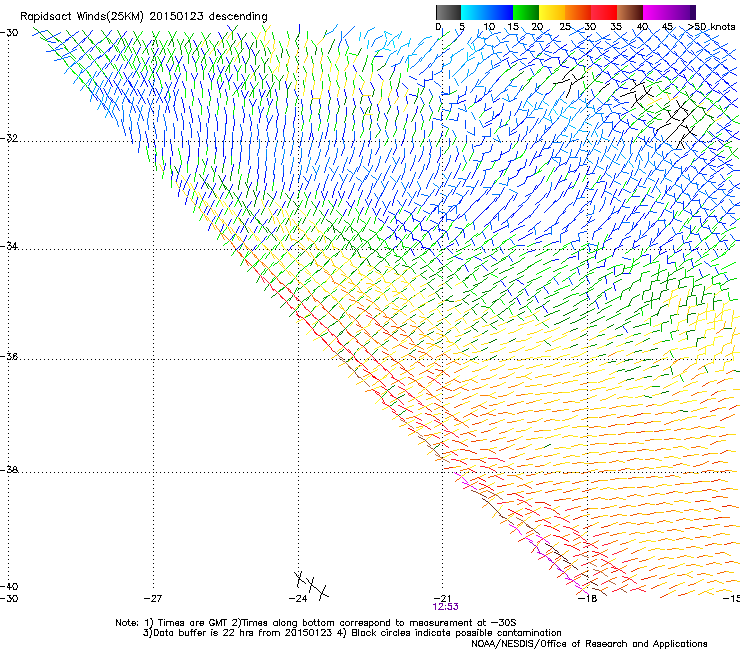Click the "-32" latitude axis label

9,138
